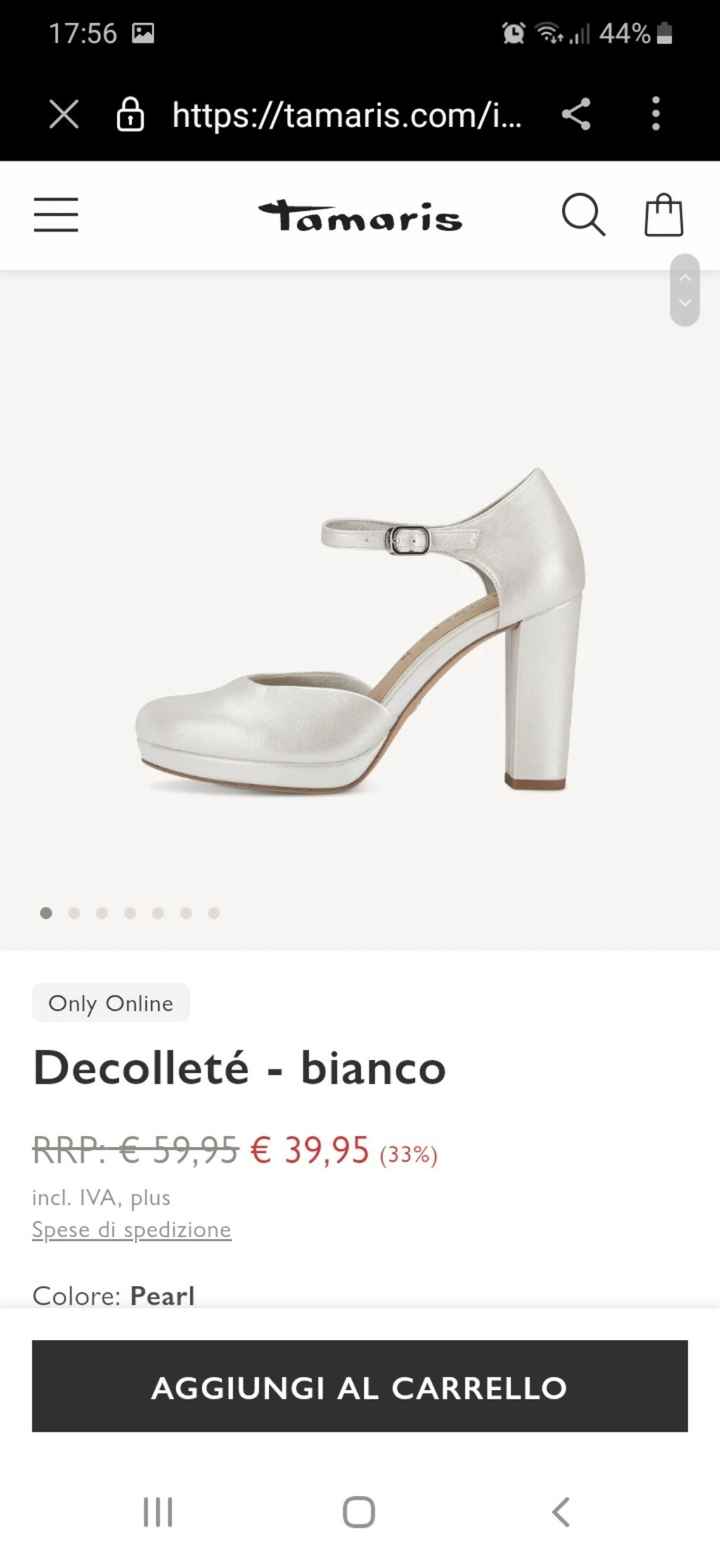Tap the Tamaris logo
Image resolution: width=720 pixels, height=1560 pixels.
coord(360,216)
